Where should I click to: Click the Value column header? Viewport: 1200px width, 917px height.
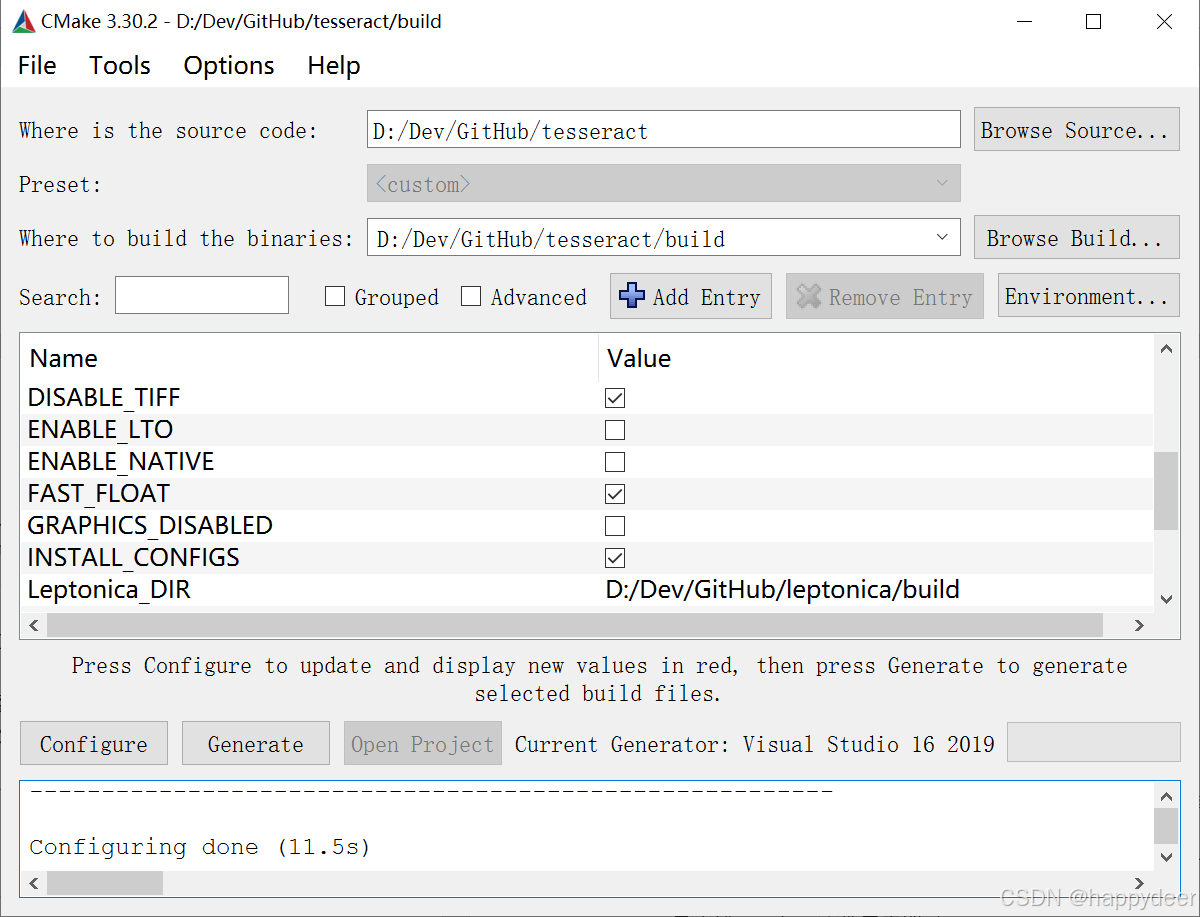pyautogui.click(x=876, y=358)
